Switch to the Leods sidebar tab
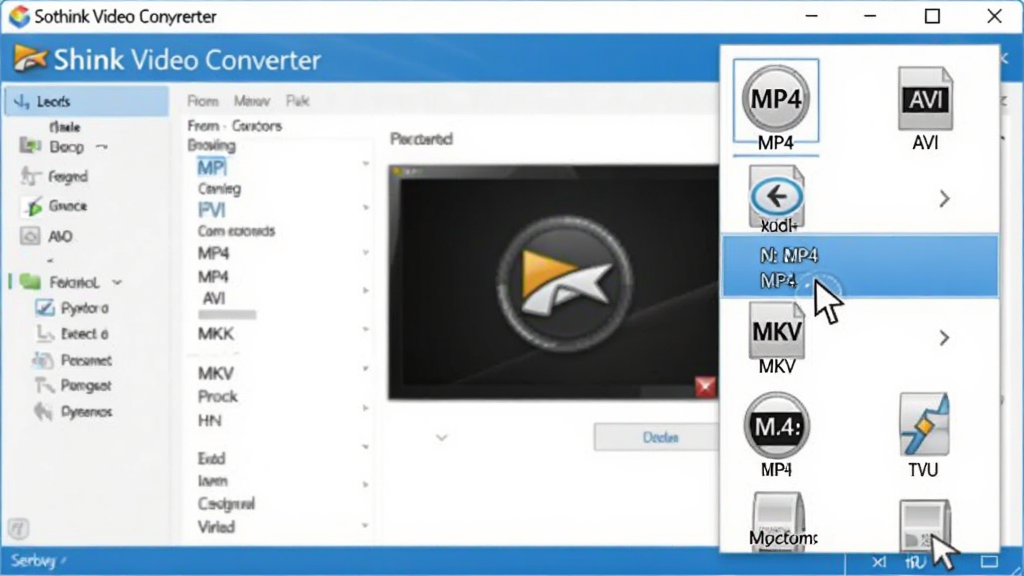Image resolution: width=1024 pixels, height=576 pixels. [86, 101]
